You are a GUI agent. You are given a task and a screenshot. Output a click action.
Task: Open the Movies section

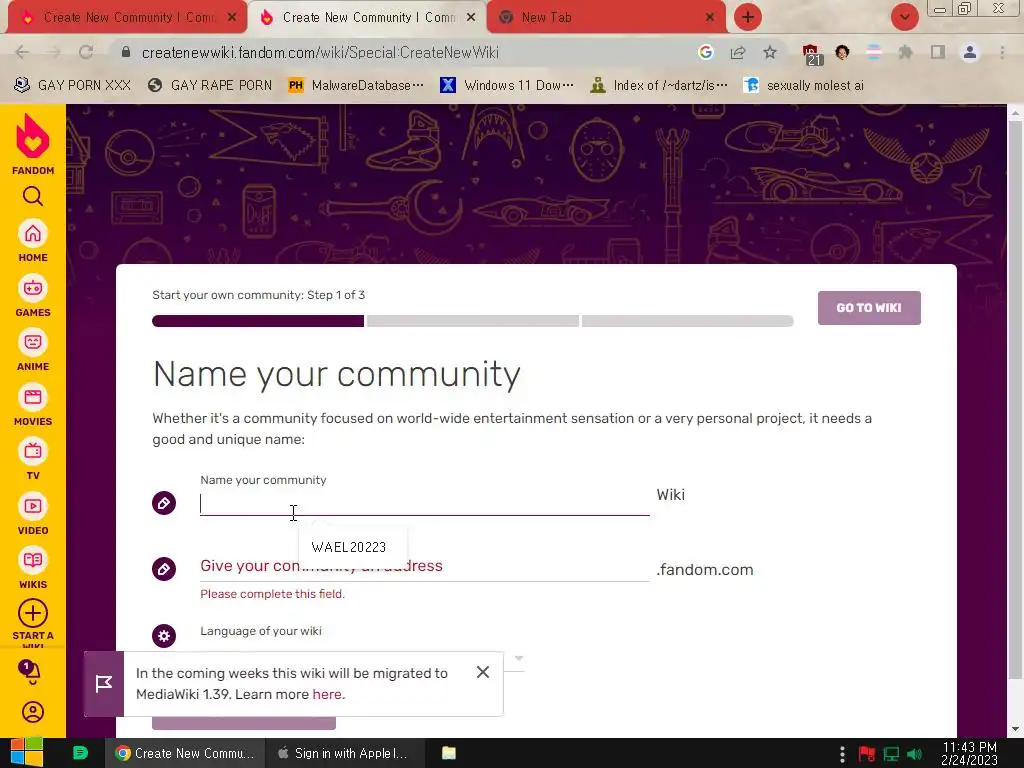pos(33,406)
